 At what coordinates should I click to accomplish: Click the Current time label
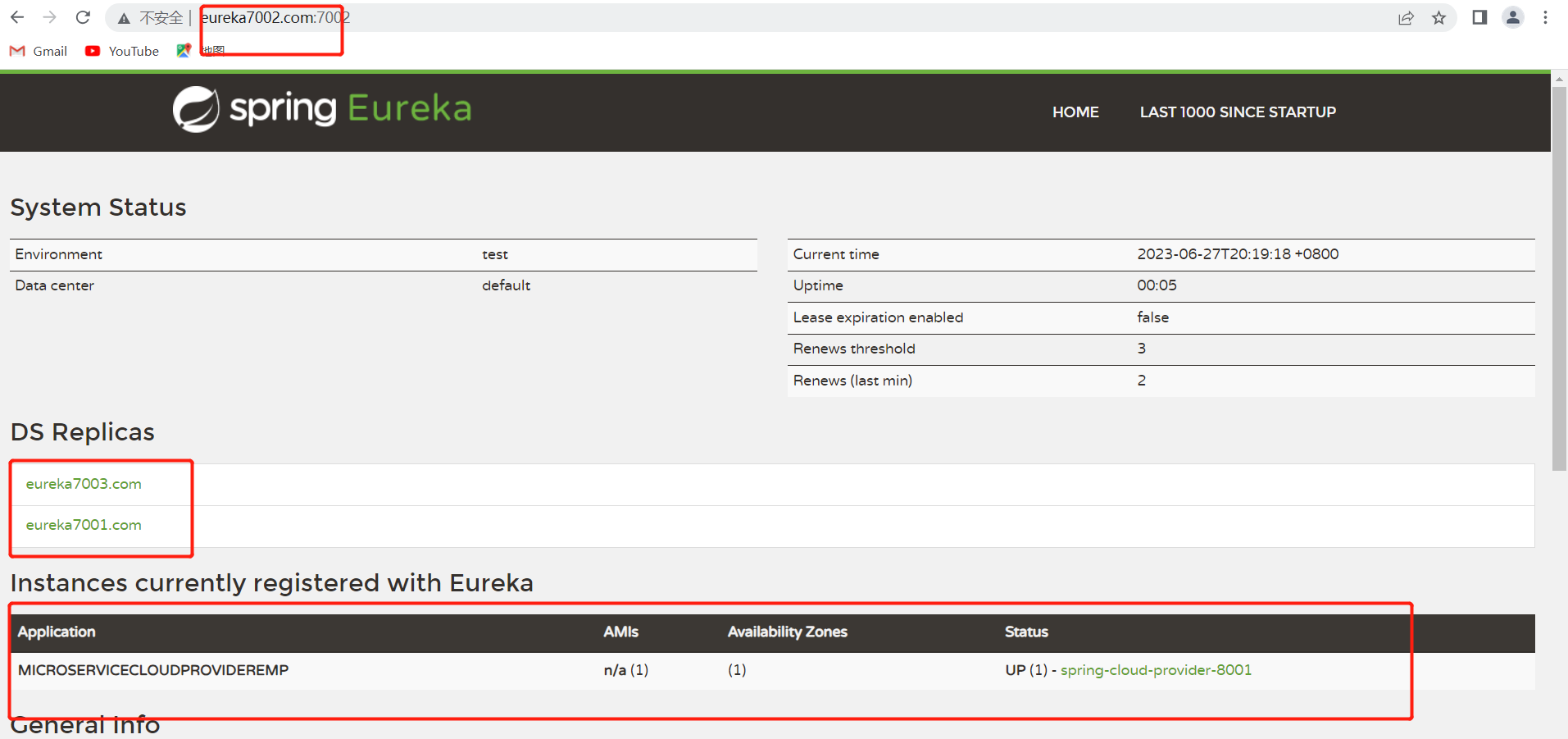tap(836, 254)
